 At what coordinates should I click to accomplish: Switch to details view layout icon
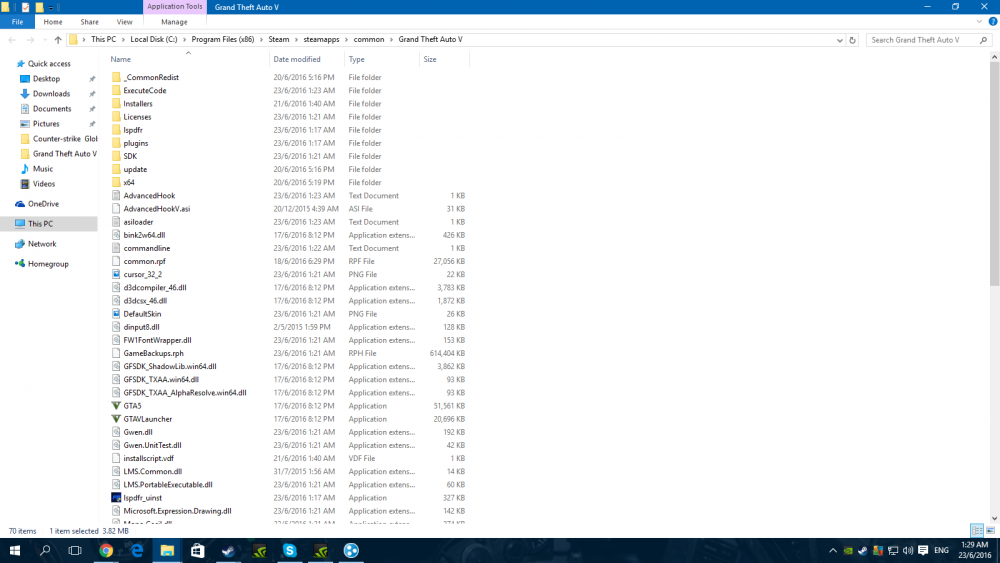[976, 530]
